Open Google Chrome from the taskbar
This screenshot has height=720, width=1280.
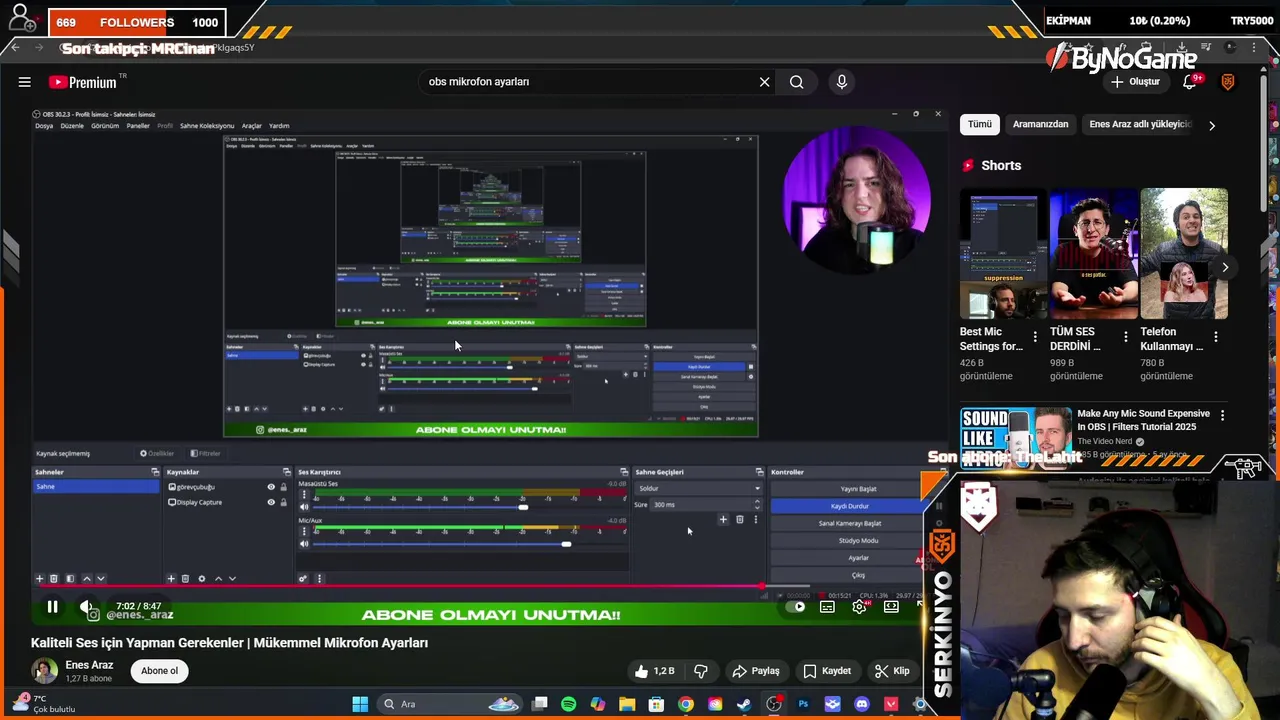[685, 704]
